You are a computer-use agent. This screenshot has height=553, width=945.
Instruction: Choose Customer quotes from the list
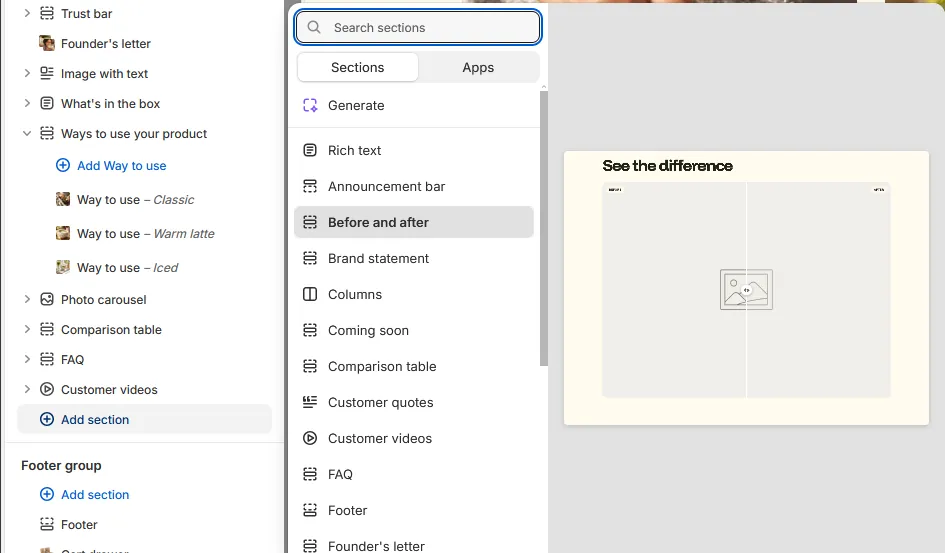pyautogui.click(x=414, y=402)
